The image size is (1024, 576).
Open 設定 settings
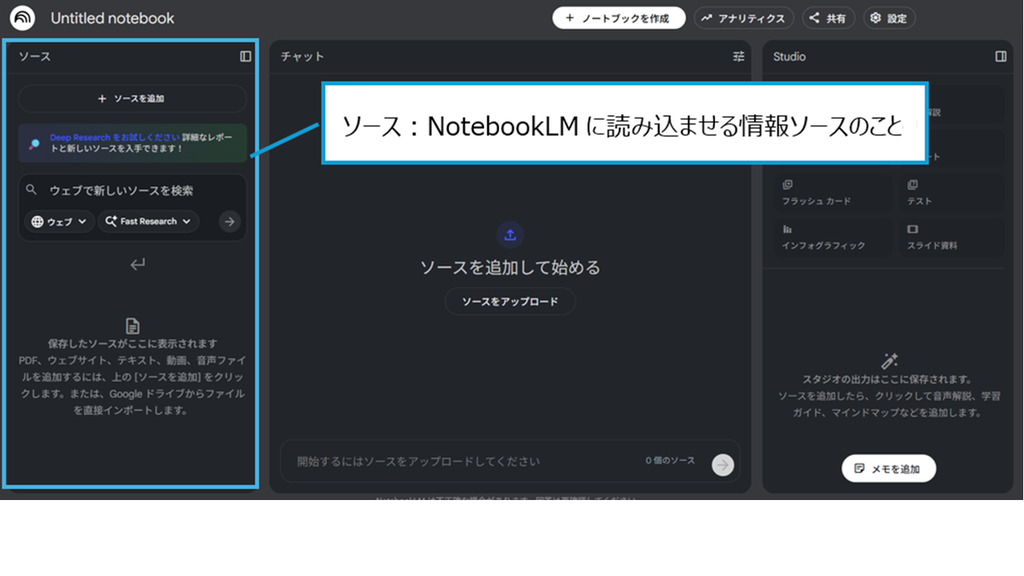[x=889, y=18]
